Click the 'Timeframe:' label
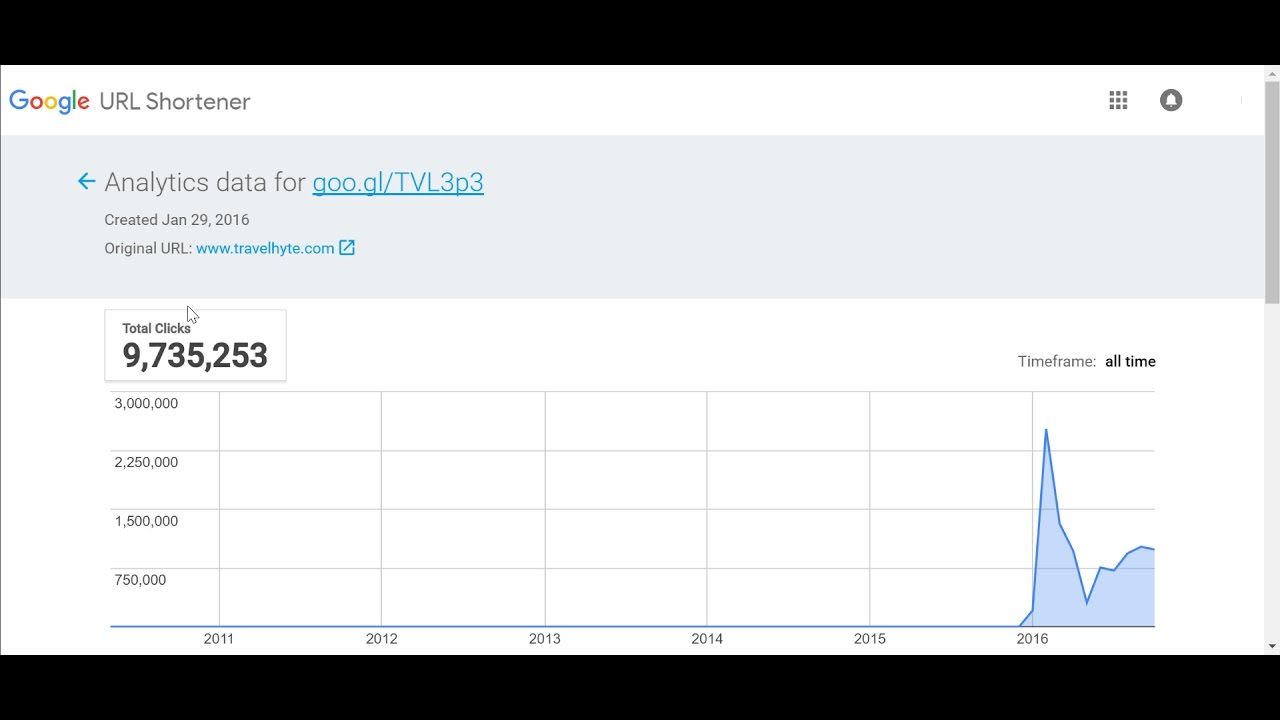This screenshot has height=720, width=1280. click(x=1056, y=362)
